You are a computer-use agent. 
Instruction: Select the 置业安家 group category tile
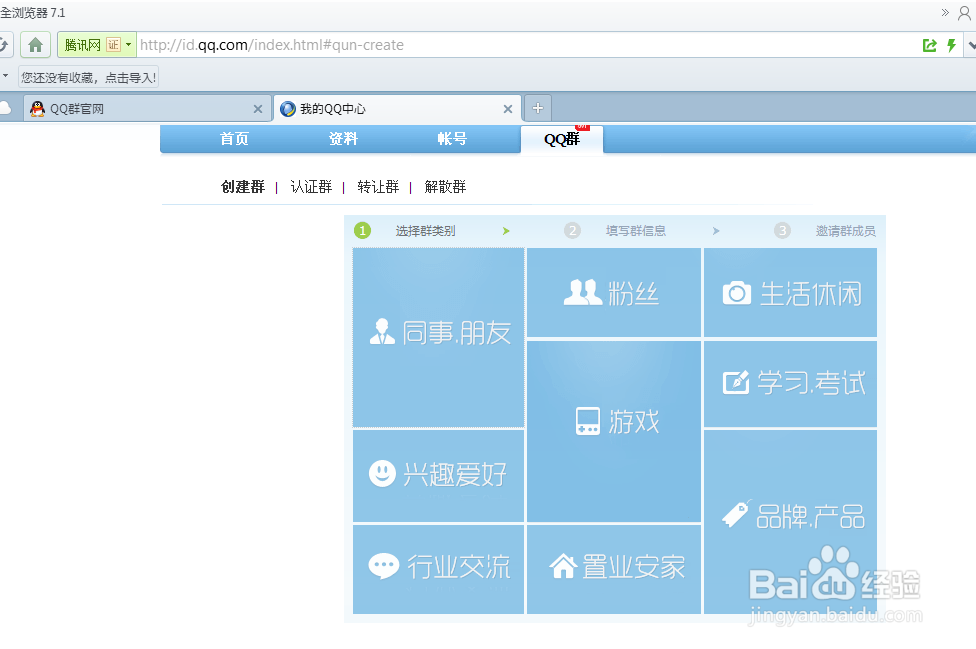[614, 569]
